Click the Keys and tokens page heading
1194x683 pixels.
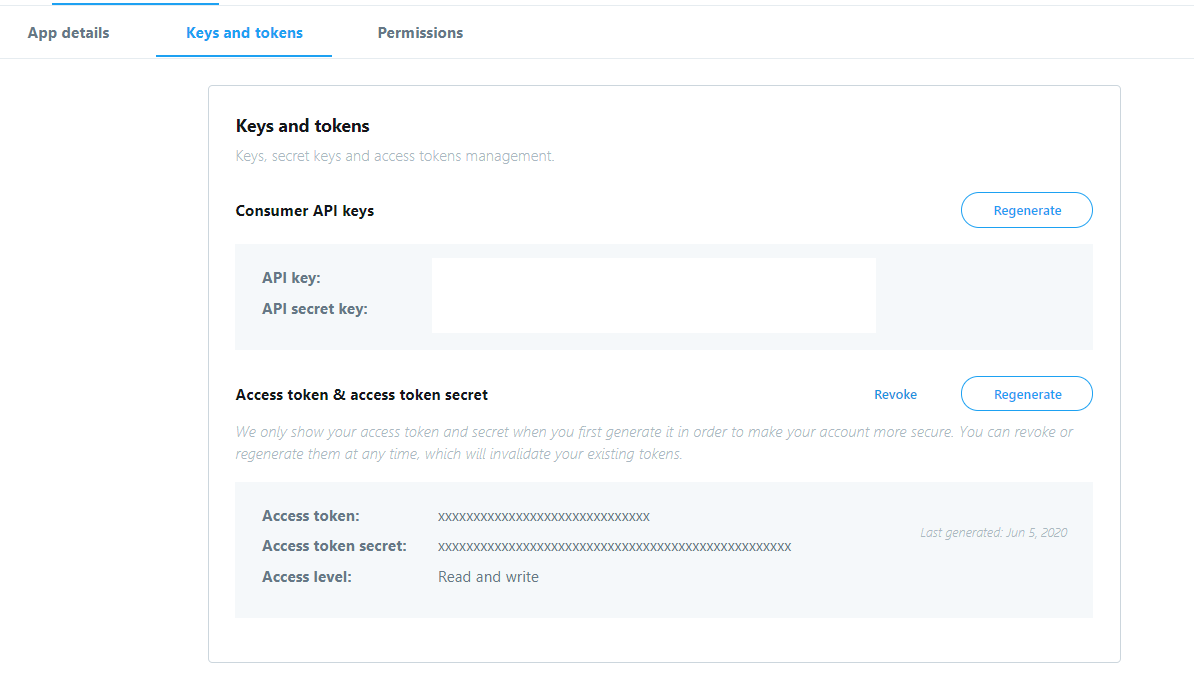[x=302, y=125]
